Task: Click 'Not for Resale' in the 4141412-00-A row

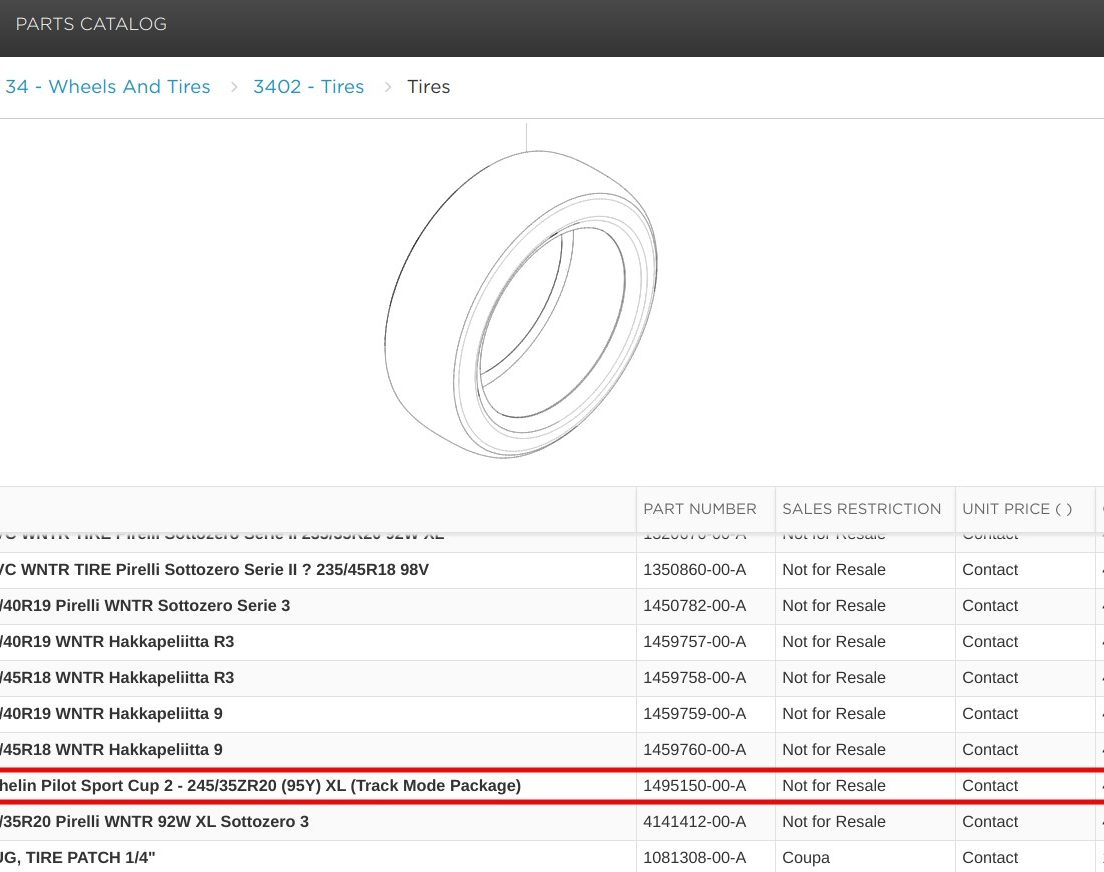Action: pyautogui.click(x=834, y=821)
